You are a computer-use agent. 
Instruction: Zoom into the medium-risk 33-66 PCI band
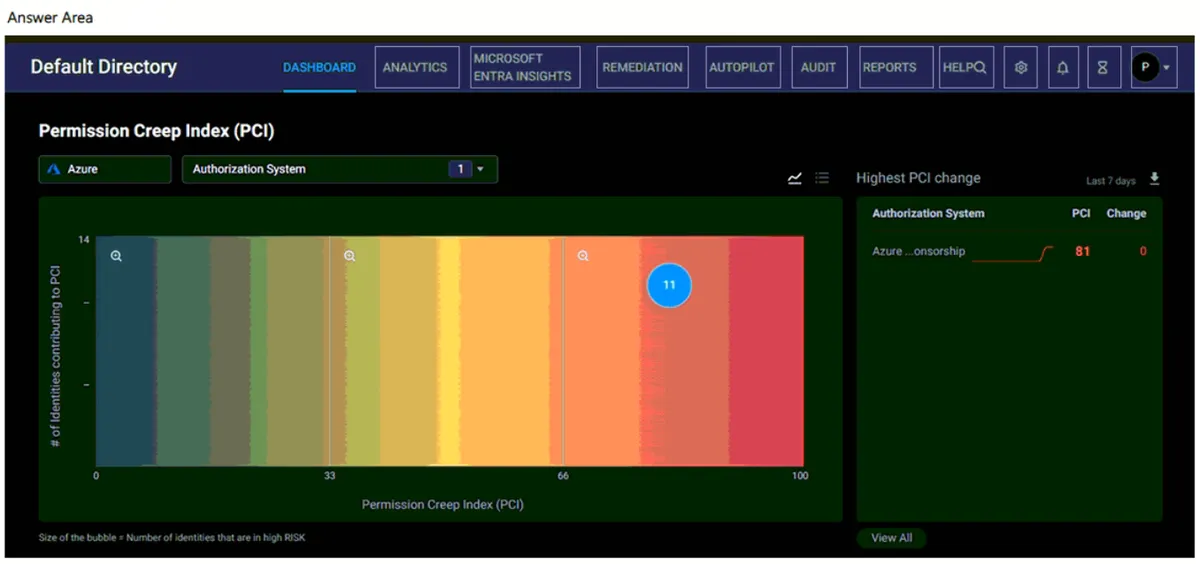pos(350,256)
